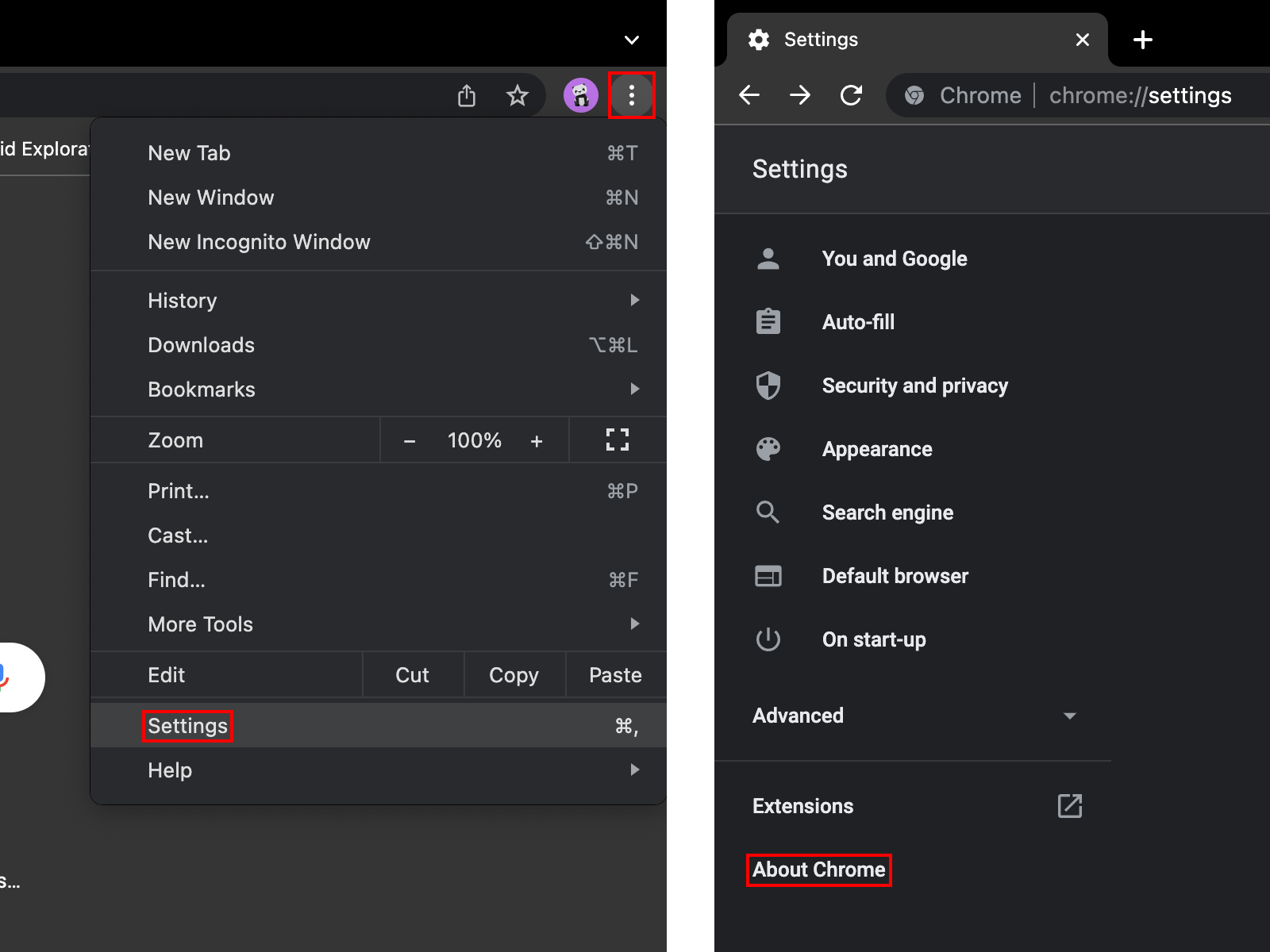The image size is (1270, 952).
Task: Click the back arrow in Settings window
Action: pos(749,96)
